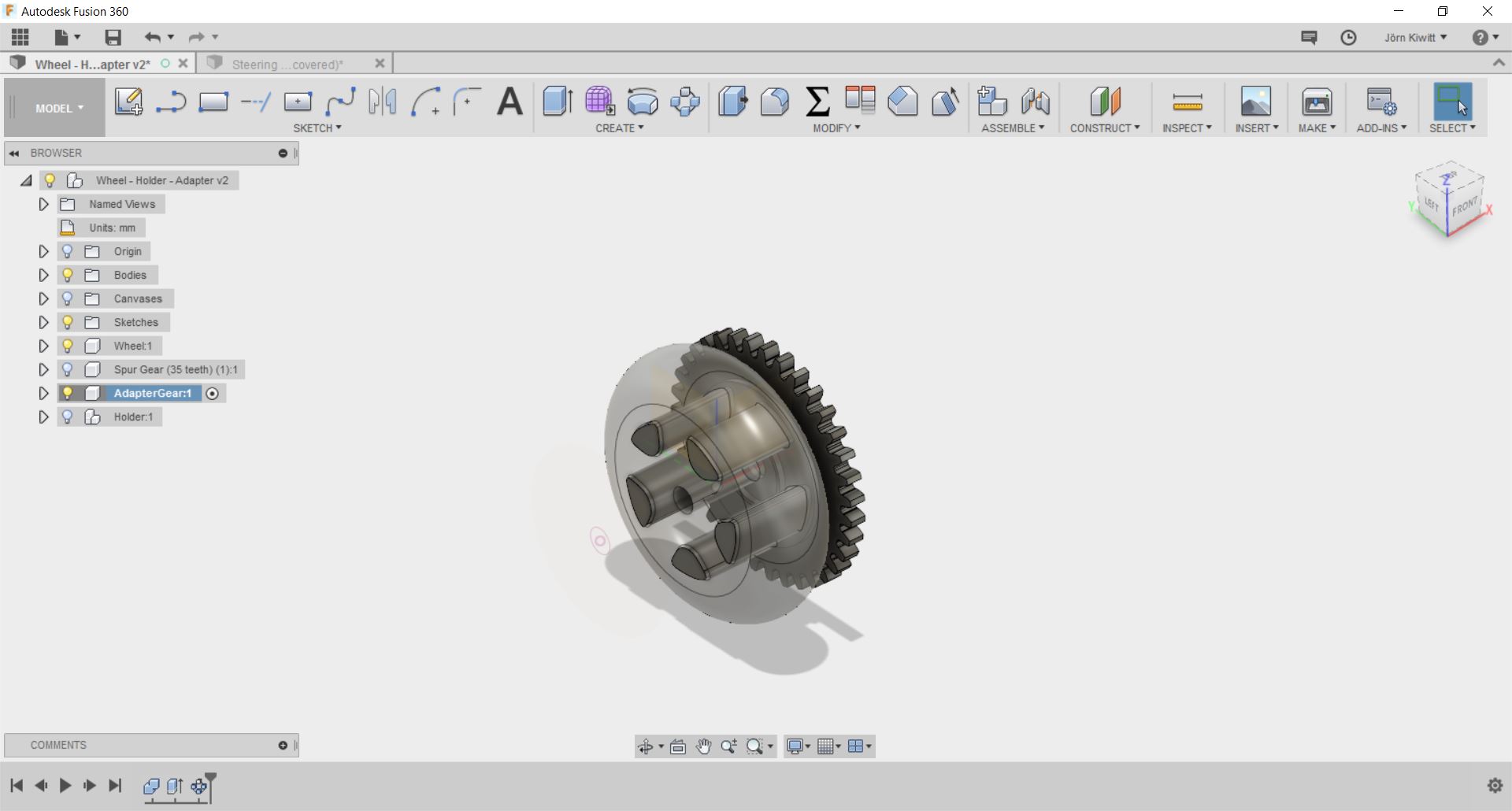Viewport: 1512px width, 811px height.
Task: Select the Fillet tool
Action: [x=775, y=102]
